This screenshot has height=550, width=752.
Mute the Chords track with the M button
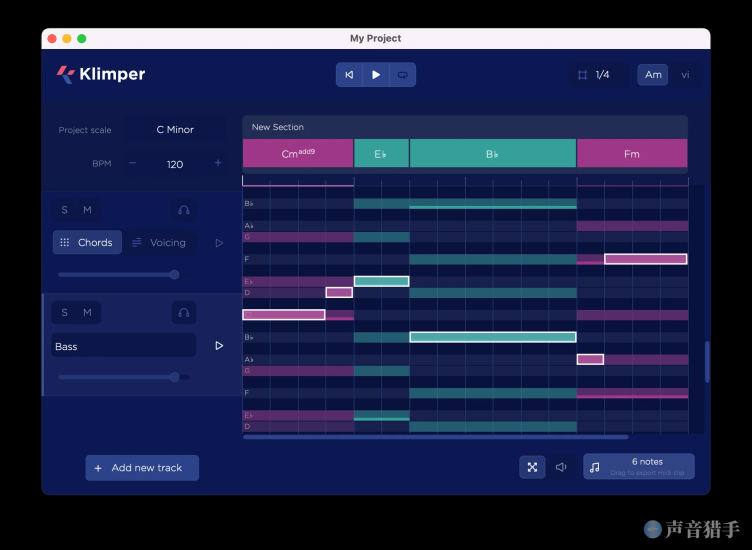87,210
